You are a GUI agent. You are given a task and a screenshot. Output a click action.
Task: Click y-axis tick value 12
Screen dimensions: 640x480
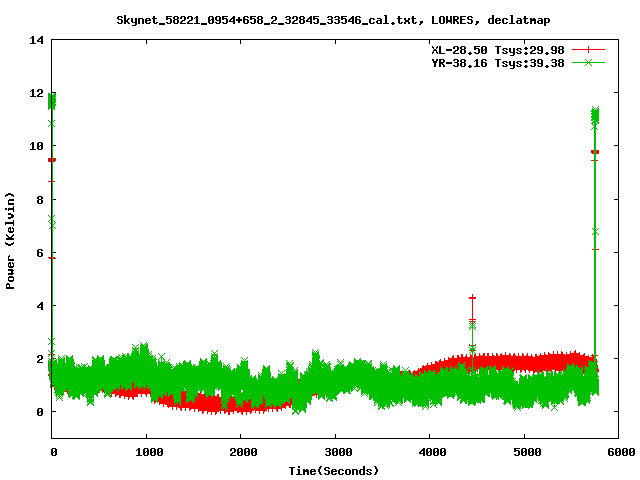pos(36,93)
